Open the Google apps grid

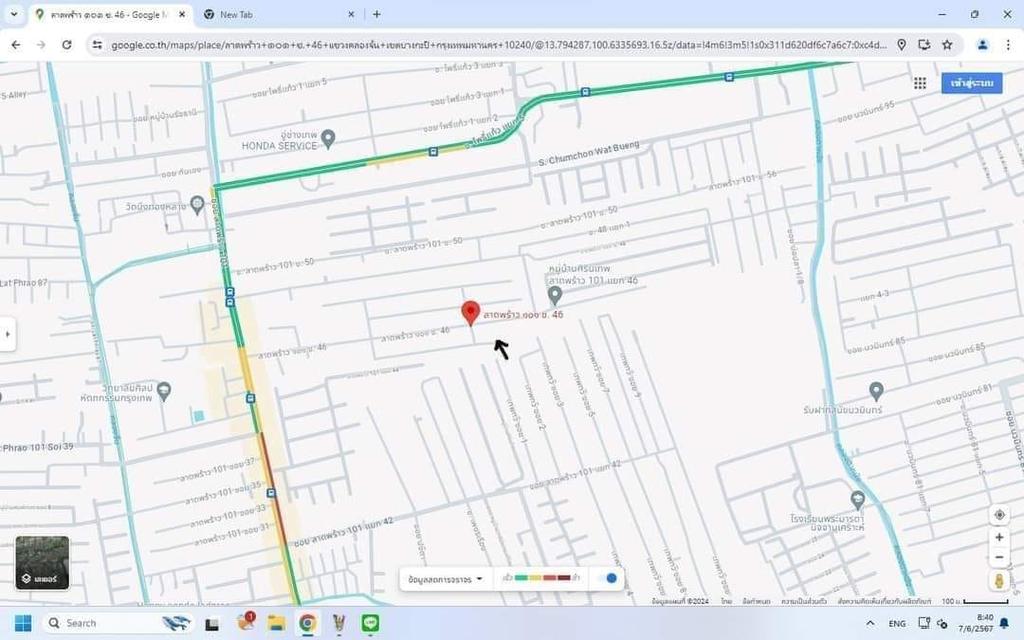[x=919, y=83]
